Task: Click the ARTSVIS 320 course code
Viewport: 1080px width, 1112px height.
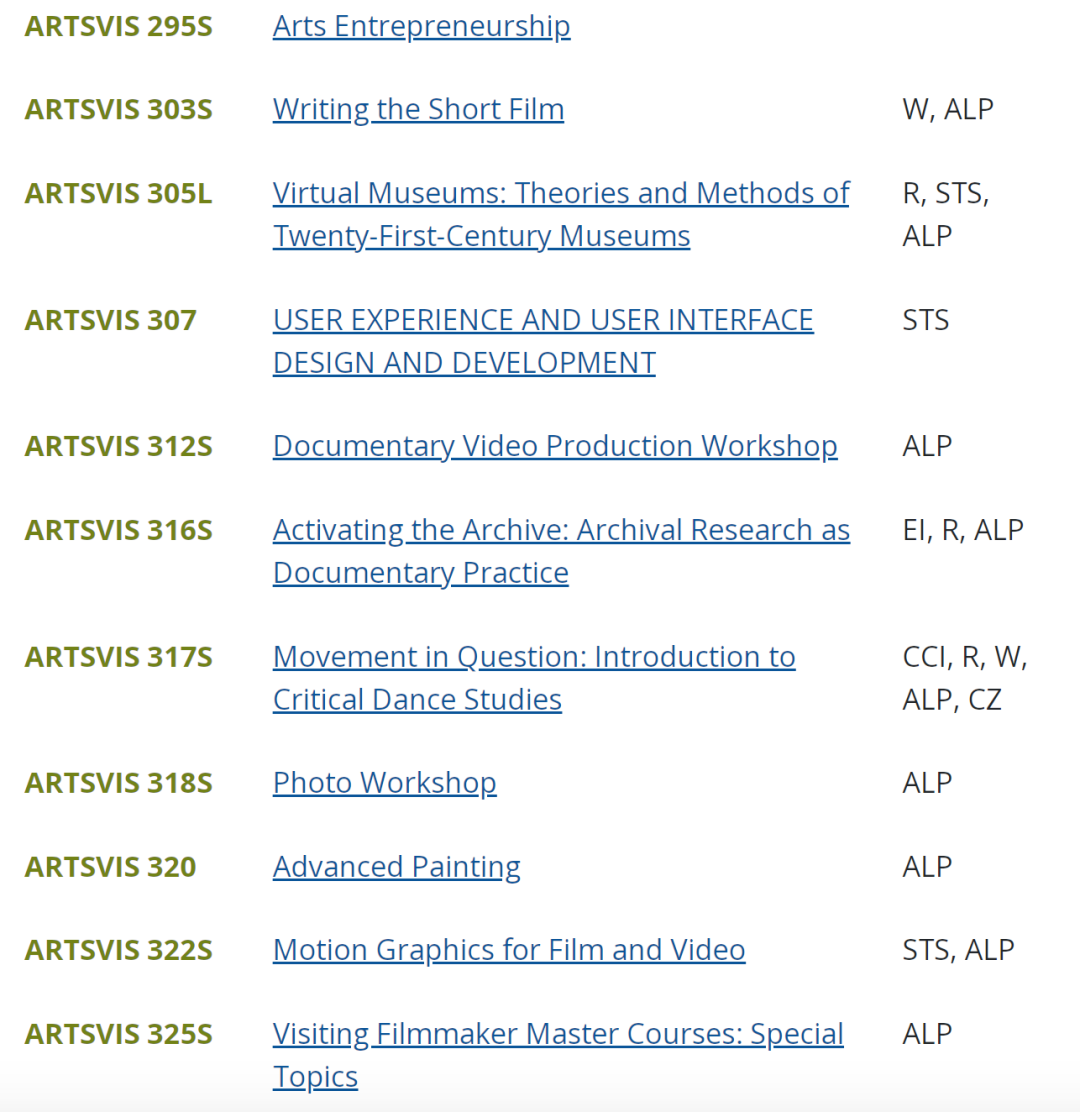Action: pyautogui.click(x=110, y=867)
